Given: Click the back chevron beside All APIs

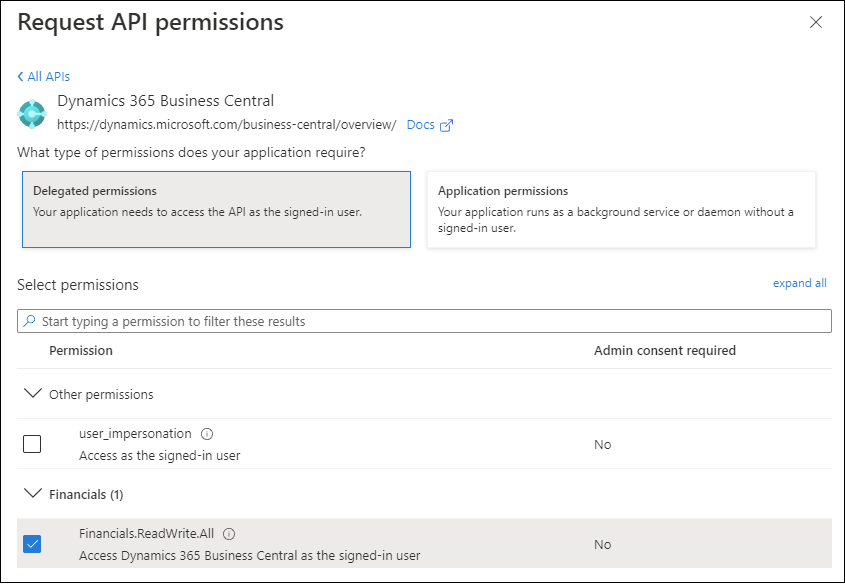Looking at the screenshot, I should [x=21, y=77].
